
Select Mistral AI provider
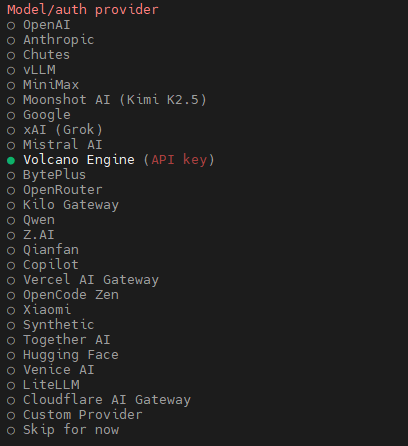[55, 145]
